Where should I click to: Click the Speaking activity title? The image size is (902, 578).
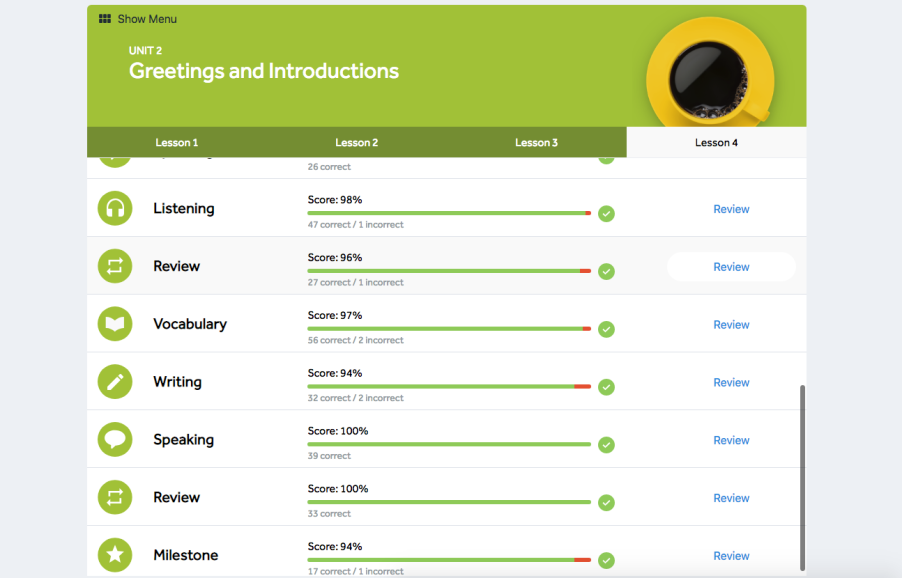184,440
